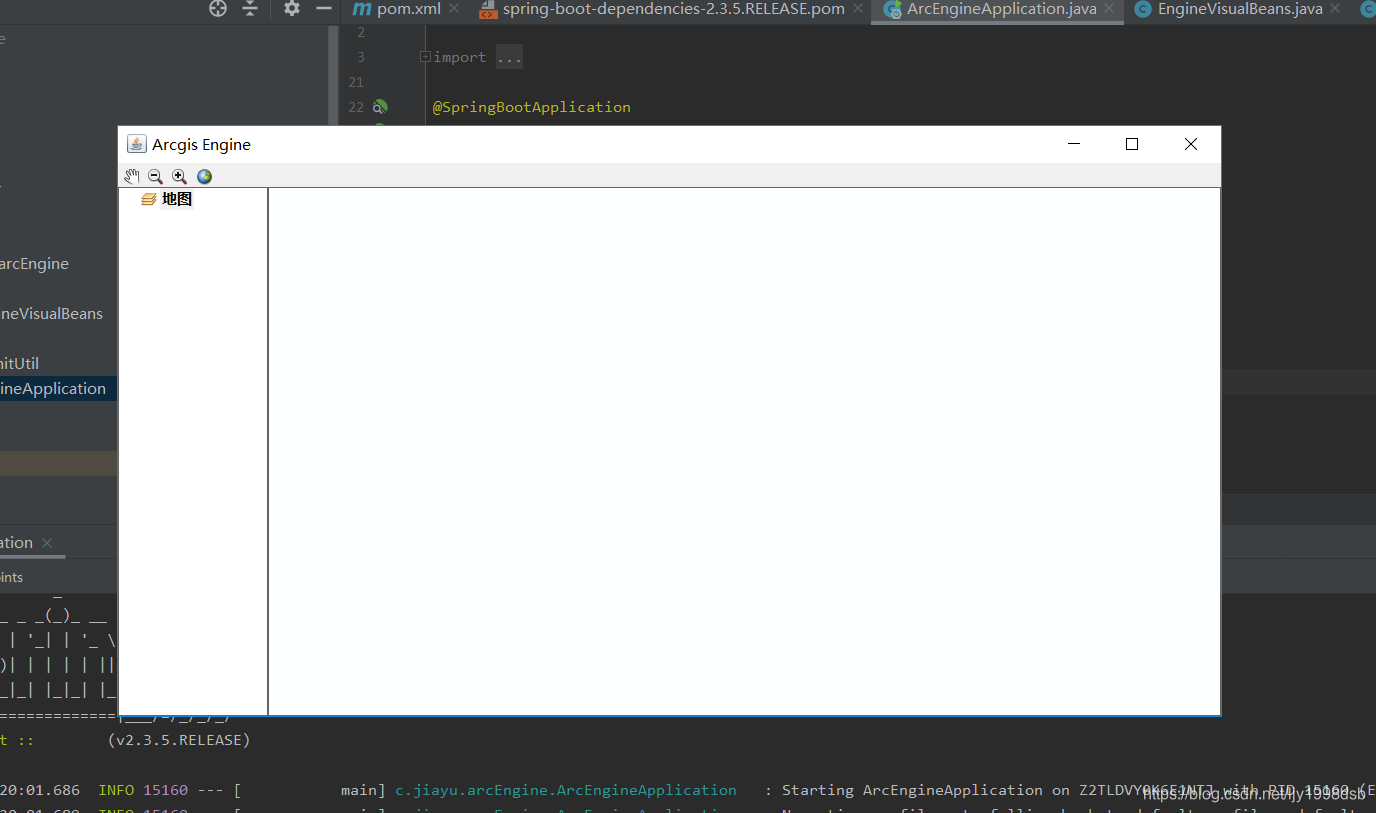Click the Full Extent globe icon
The width and height of the screenshot is (1376, 813).
pyautogui.click(x=204, y=176)
